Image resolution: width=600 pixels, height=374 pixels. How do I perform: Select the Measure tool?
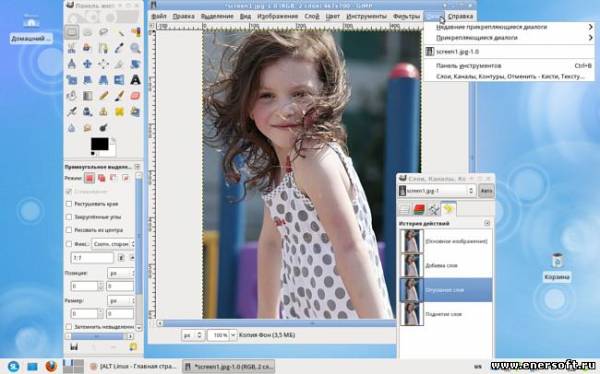(72, 64)
